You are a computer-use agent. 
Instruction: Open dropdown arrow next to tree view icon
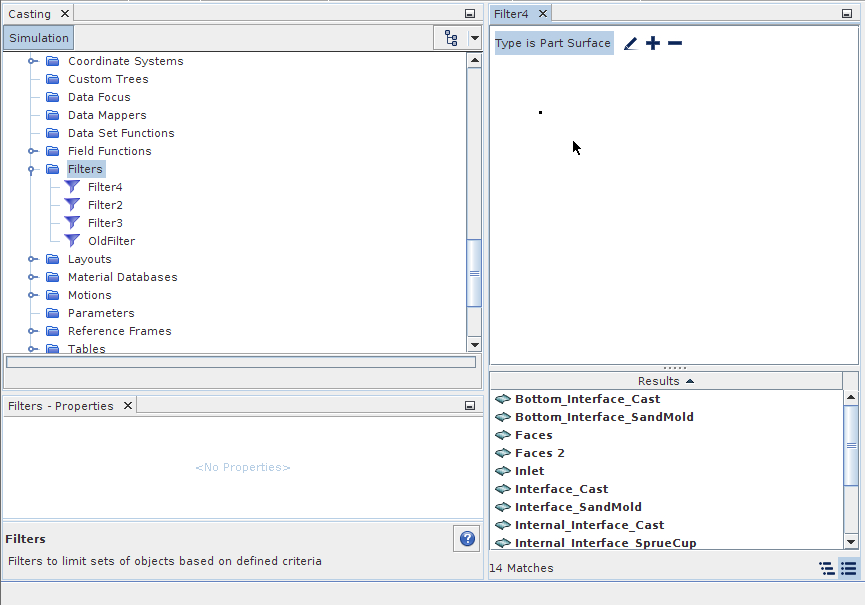[x=474, y=38]
